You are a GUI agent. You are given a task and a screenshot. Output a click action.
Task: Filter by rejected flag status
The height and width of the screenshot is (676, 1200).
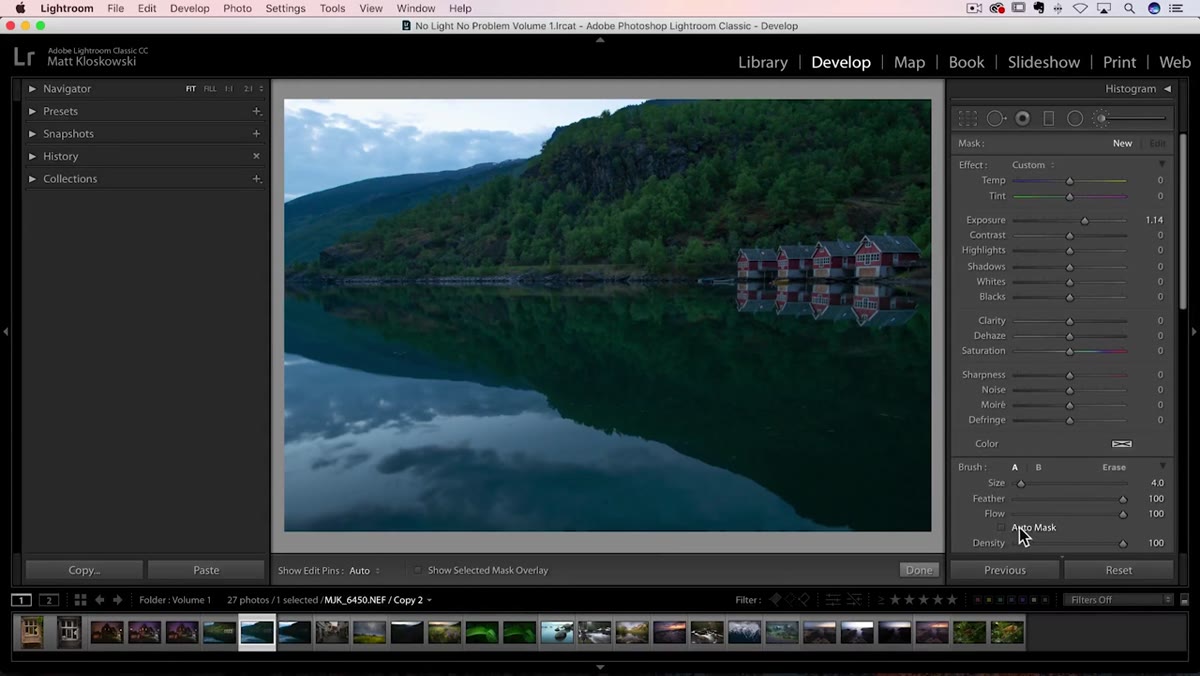[805, 600]
